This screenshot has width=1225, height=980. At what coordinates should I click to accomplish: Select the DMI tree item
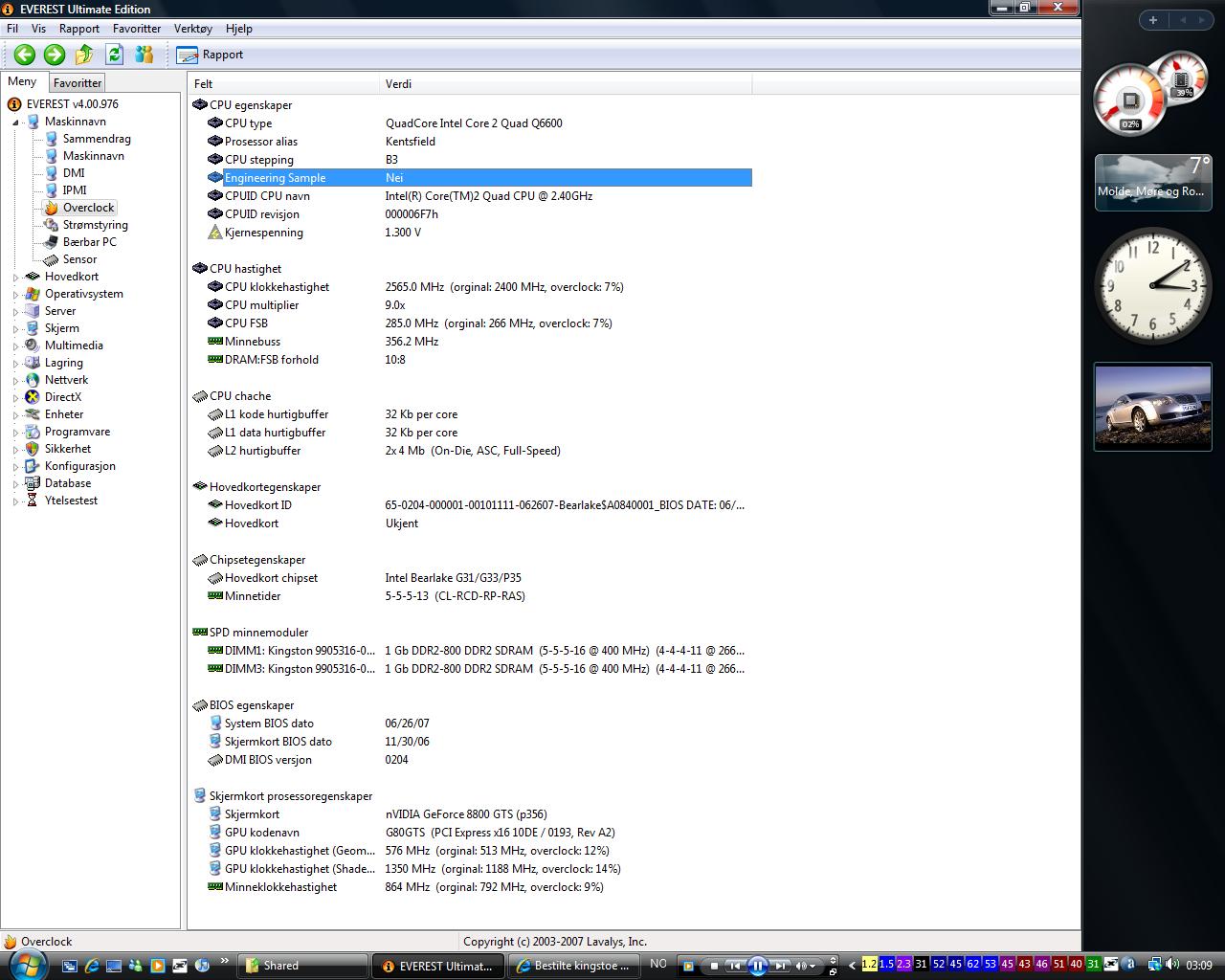[74, 173]
